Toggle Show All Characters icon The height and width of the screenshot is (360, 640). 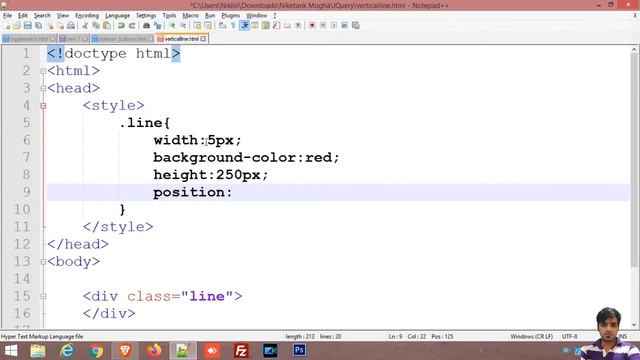tap(233, 26)
